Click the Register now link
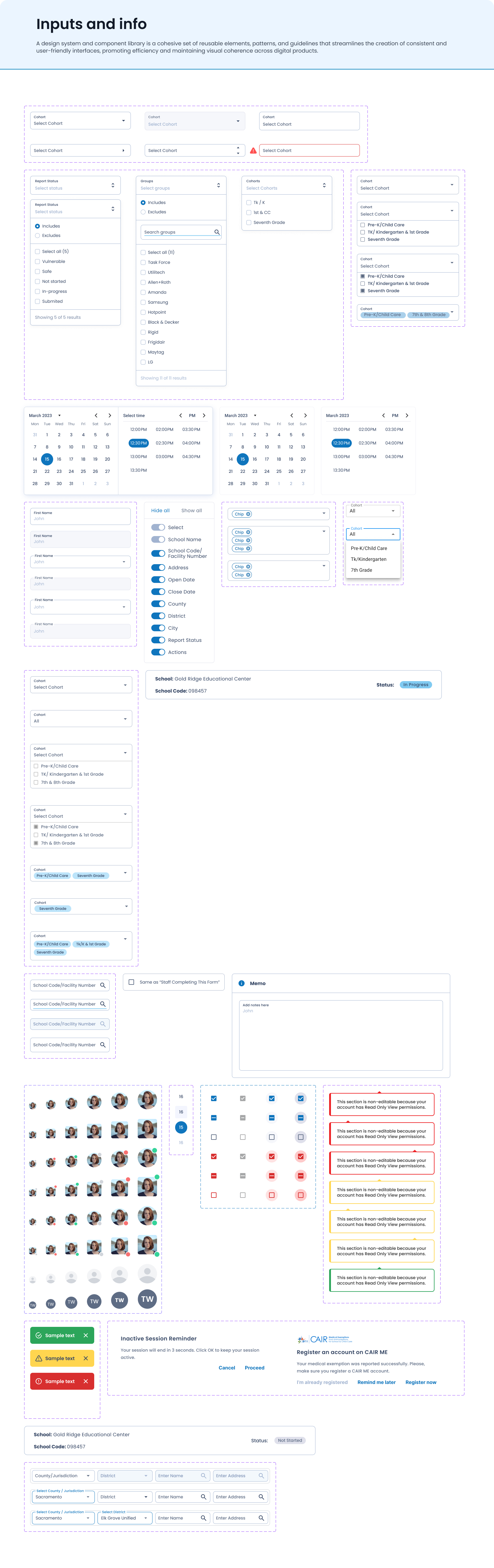The height and width of the screenshot is (1568, 494). point(421,1382)
